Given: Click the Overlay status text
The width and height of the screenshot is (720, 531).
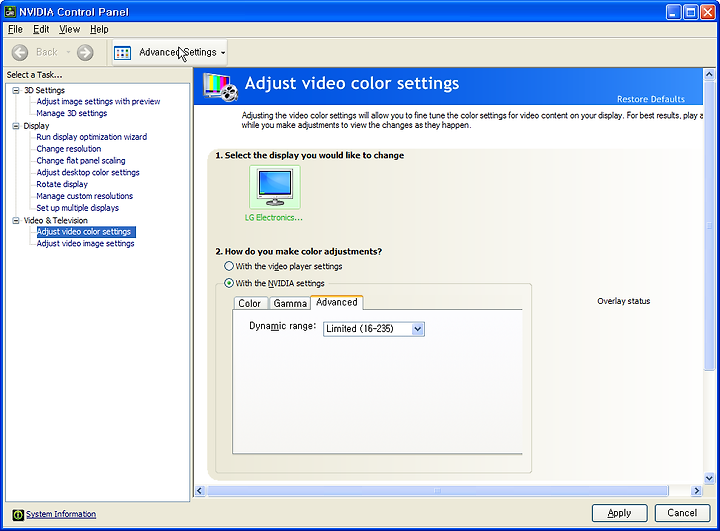Looking at the screenshot, I should click(x=624, y=301).
